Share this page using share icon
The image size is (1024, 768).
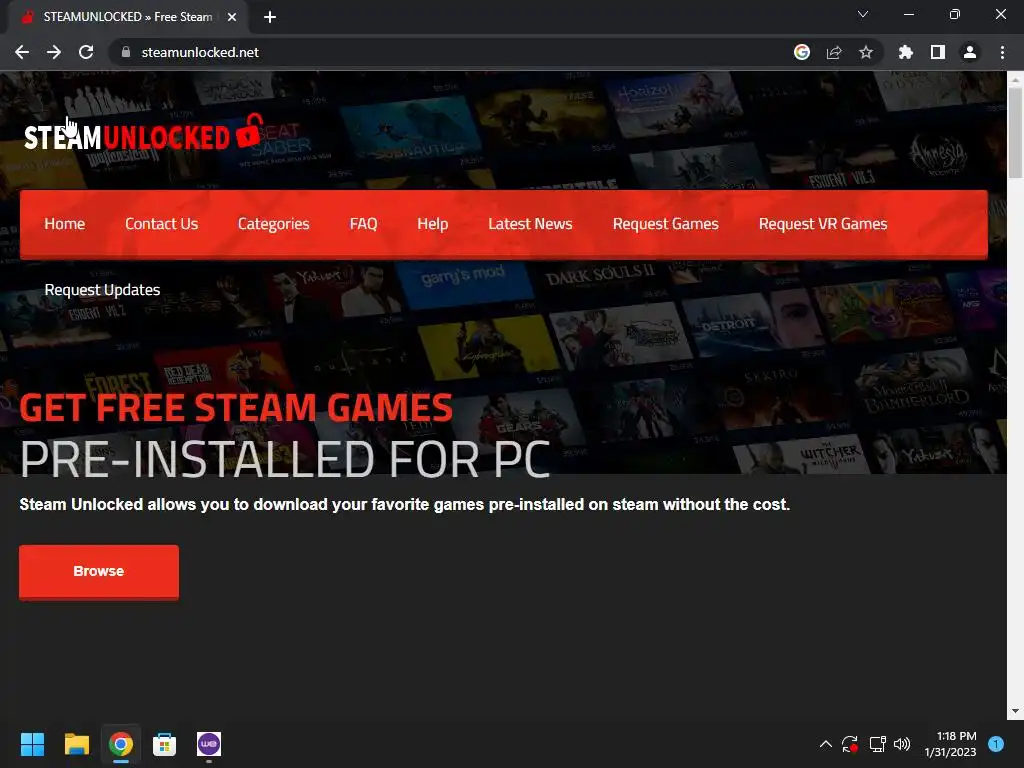point(834,52)
